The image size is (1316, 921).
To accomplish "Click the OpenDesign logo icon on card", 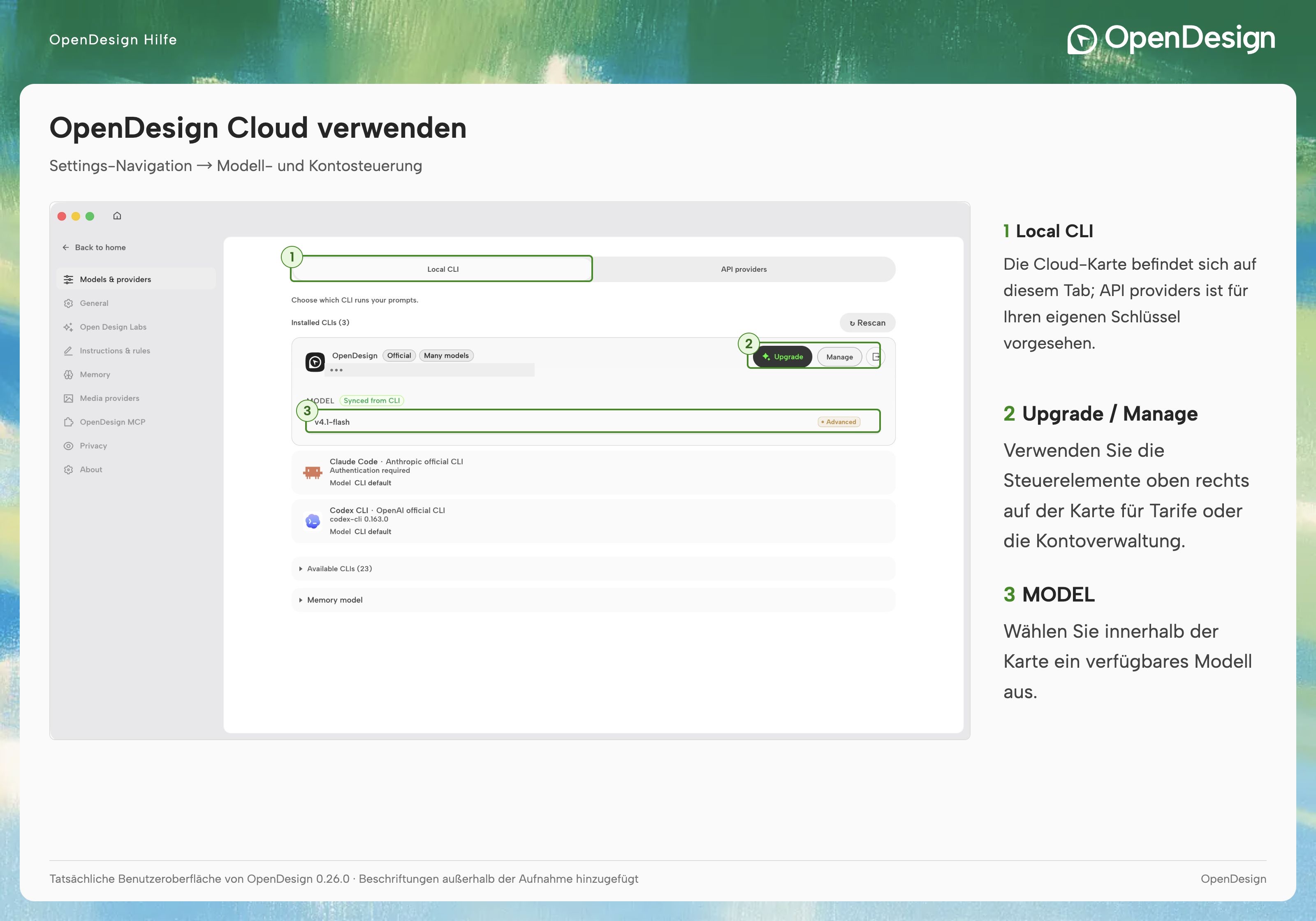I will (315, 362).
